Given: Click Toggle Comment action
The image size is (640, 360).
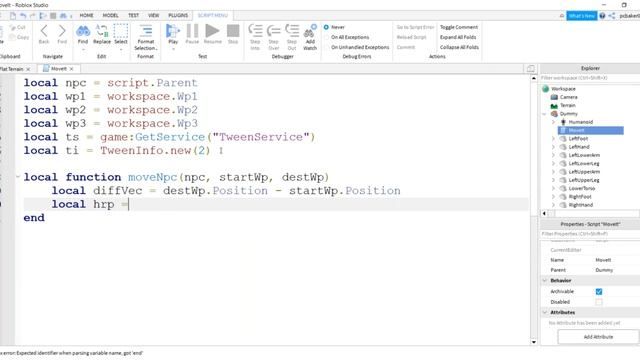Looking at the screenshot, I should pos(459,27).
